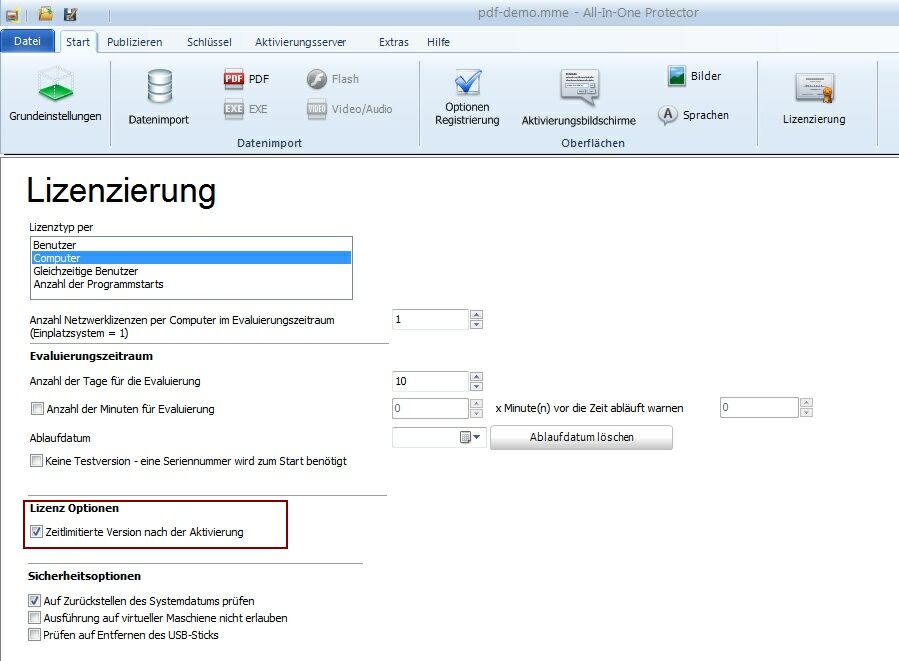Viewport: 899px width, 661px height.
Task: Decrease Minuten für Evaluierung spinner
Action: click(476, 413)
